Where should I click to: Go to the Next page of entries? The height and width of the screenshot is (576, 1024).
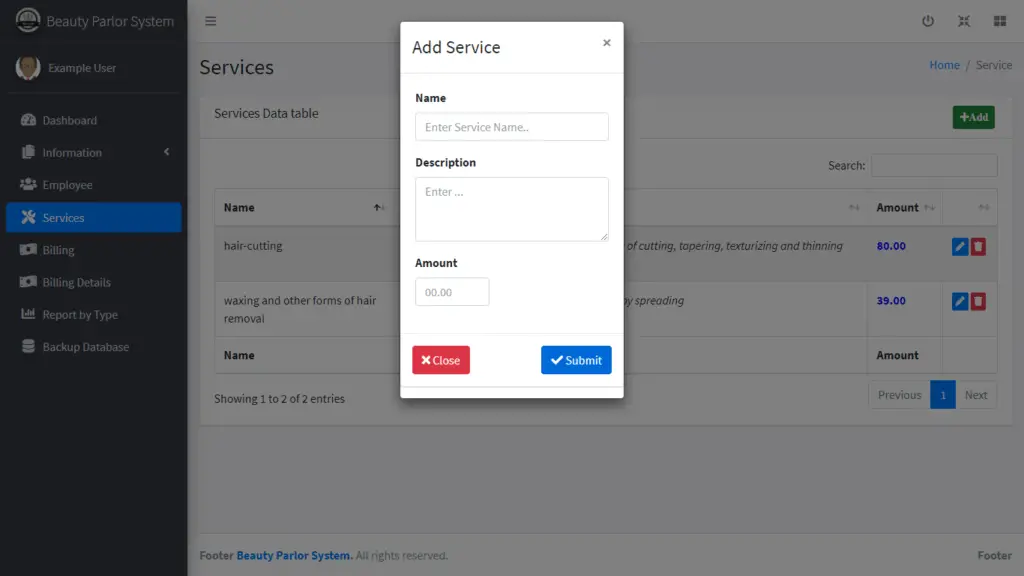pyautogui.click(x=976, y=394)
